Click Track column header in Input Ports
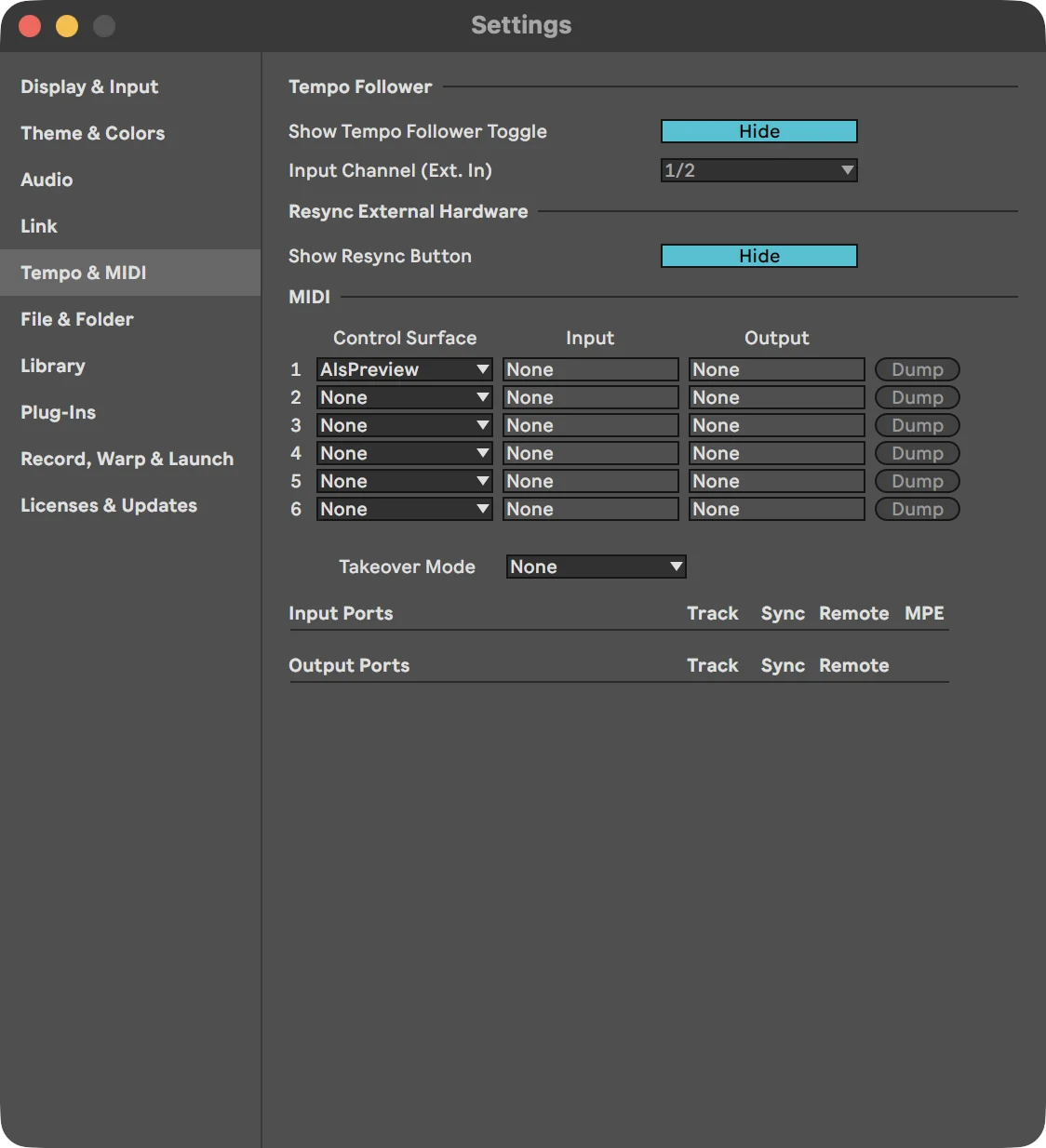 (713, 613)
